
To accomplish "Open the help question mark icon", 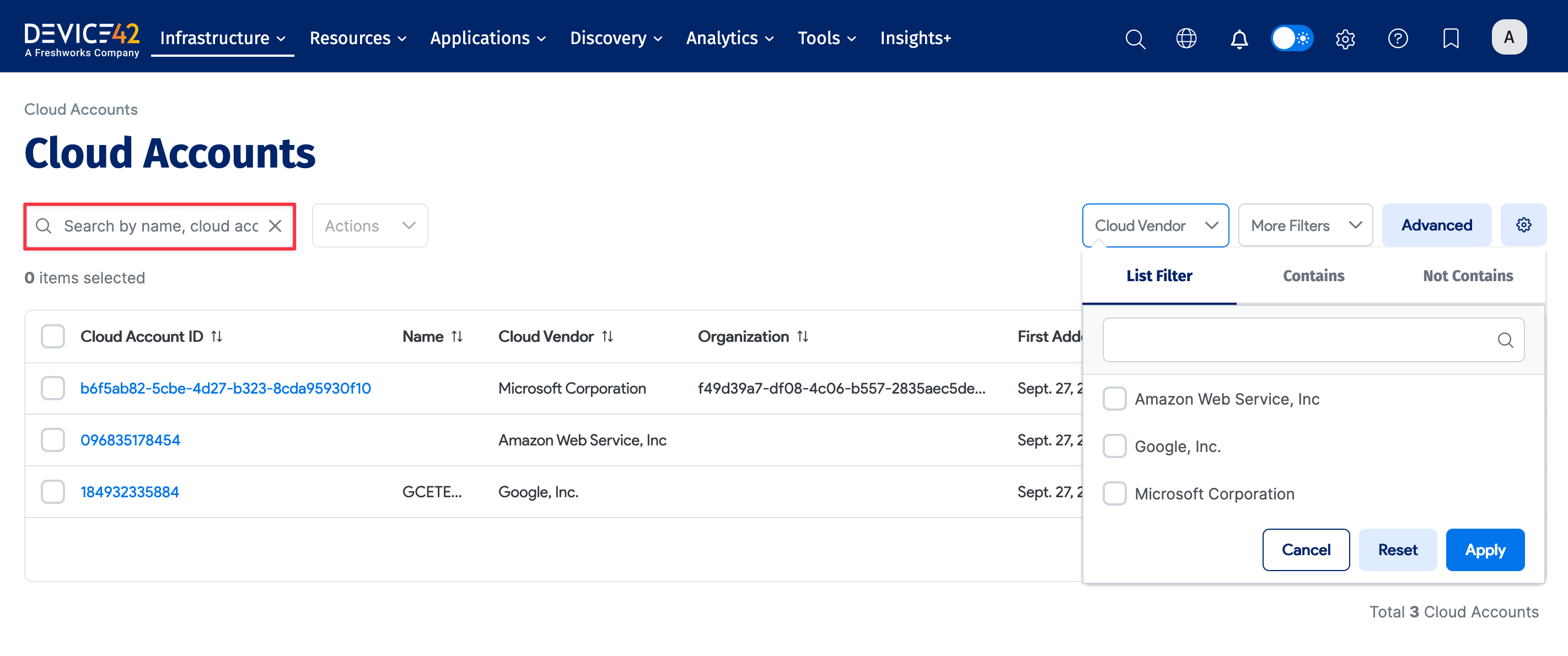I will [1398, 39].
